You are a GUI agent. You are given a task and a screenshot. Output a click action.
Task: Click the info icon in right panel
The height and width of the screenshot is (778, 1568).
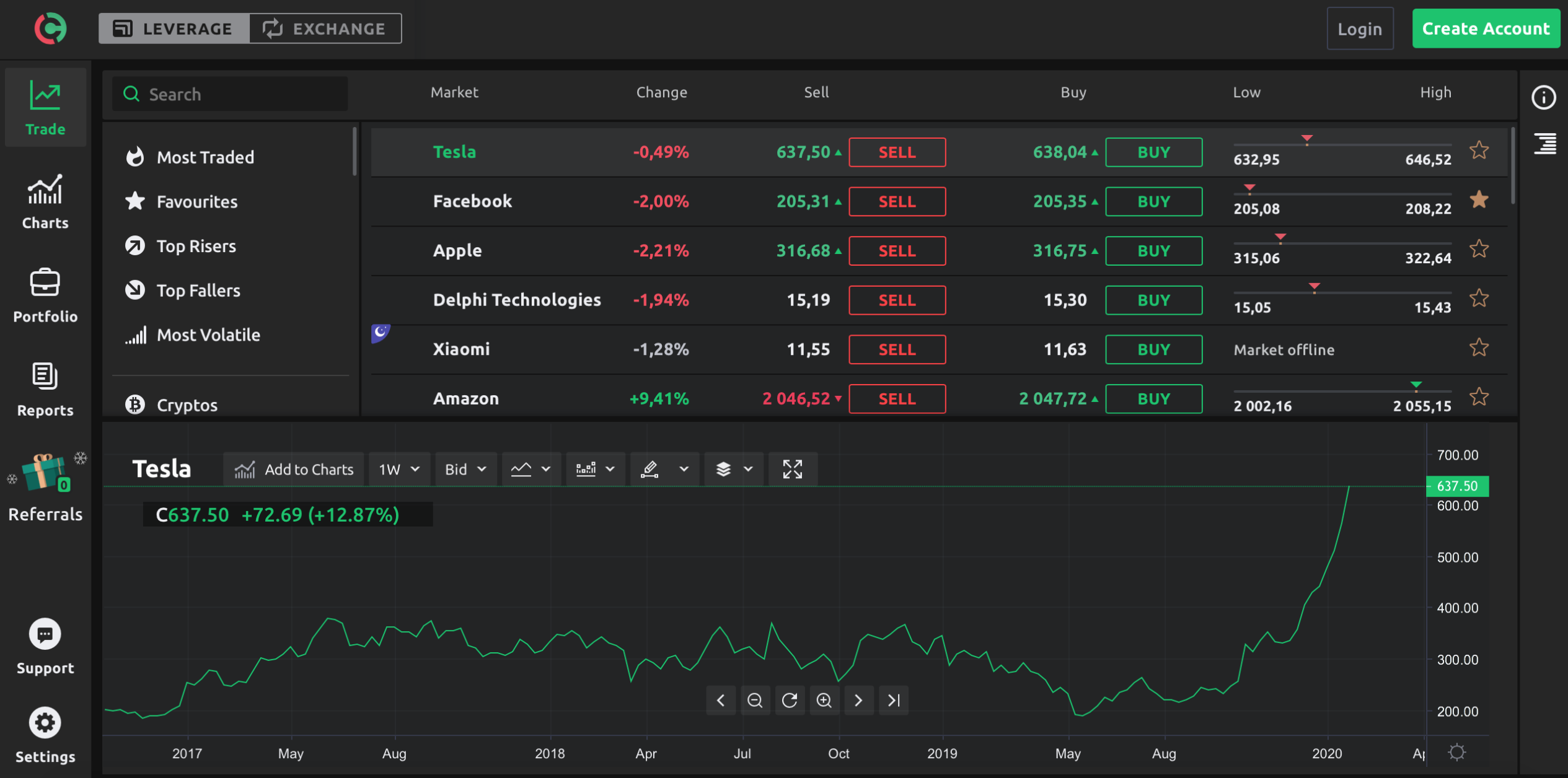tap(1544, 97)
